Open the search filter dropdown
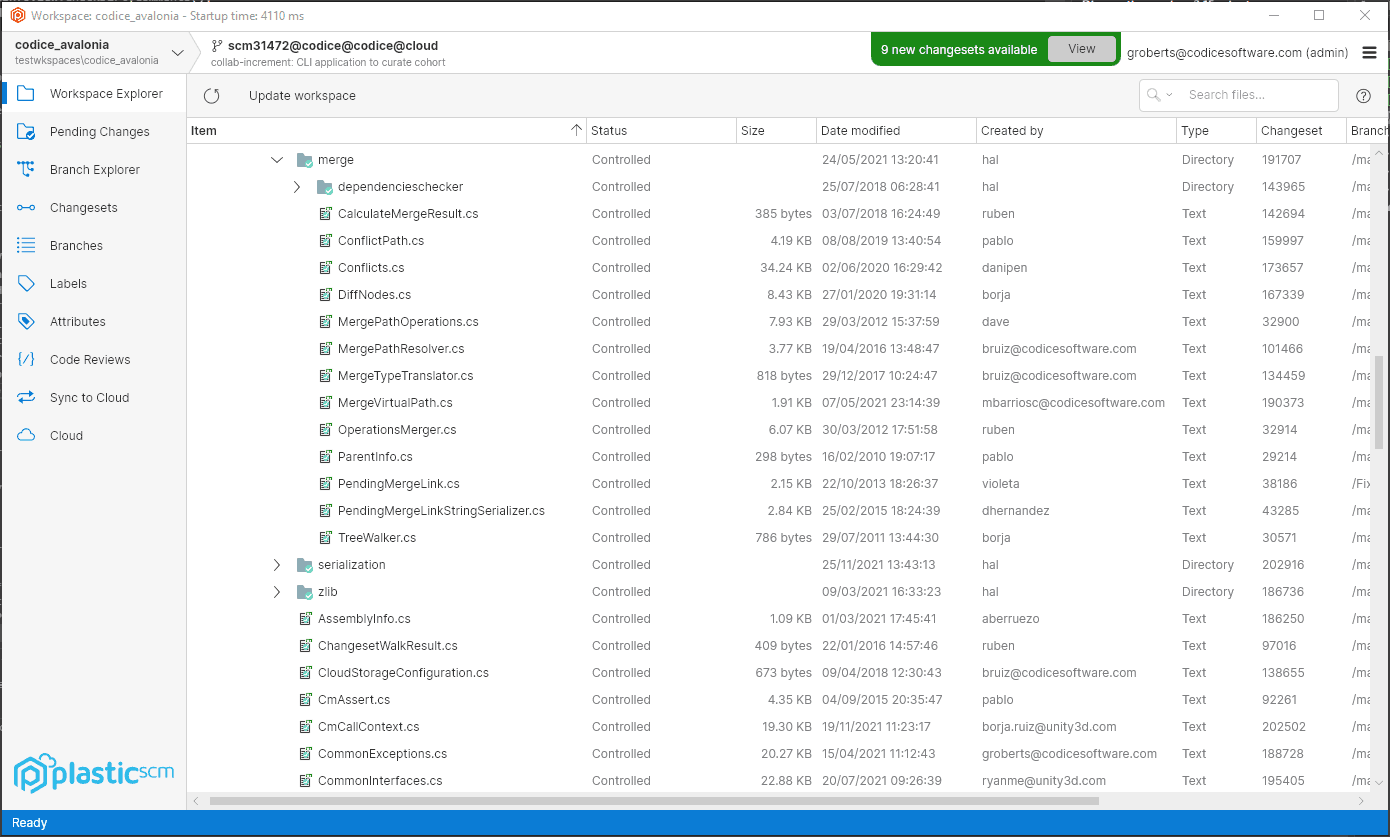 point(1168,95)
